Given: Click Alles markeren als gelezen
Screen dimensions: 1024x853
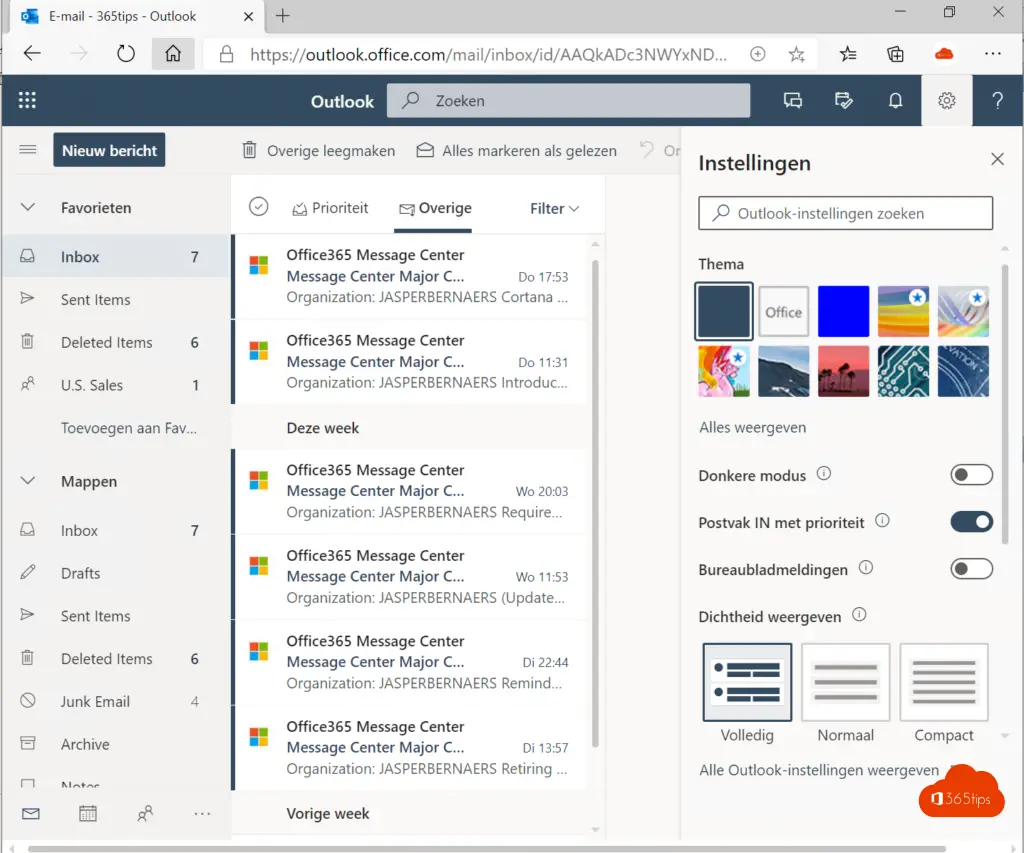Looking at the screenshot, I should [x=517, y=151].
